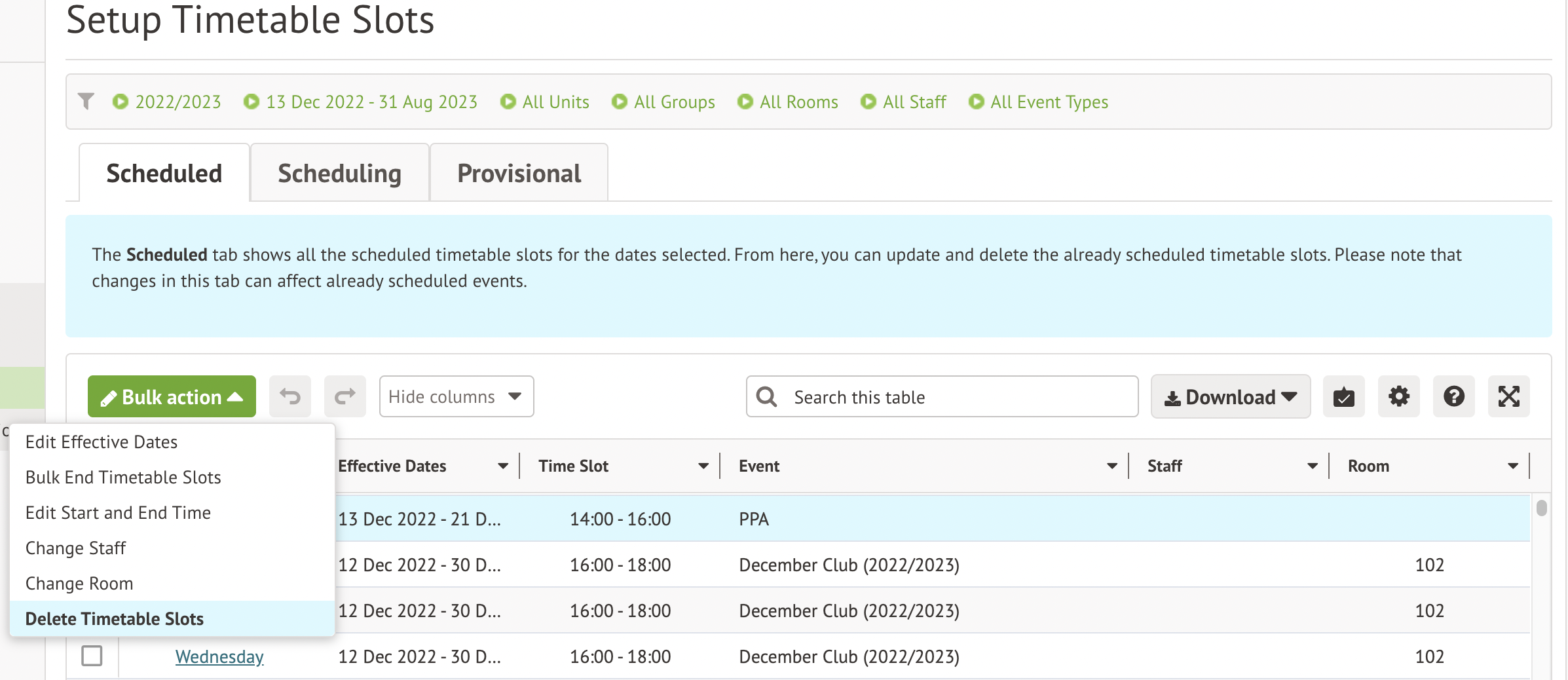Open the Time Slot column dropdown arrow
This screenshot has width=1568, height=680.
pyautogui.click(x=703, y=466)
